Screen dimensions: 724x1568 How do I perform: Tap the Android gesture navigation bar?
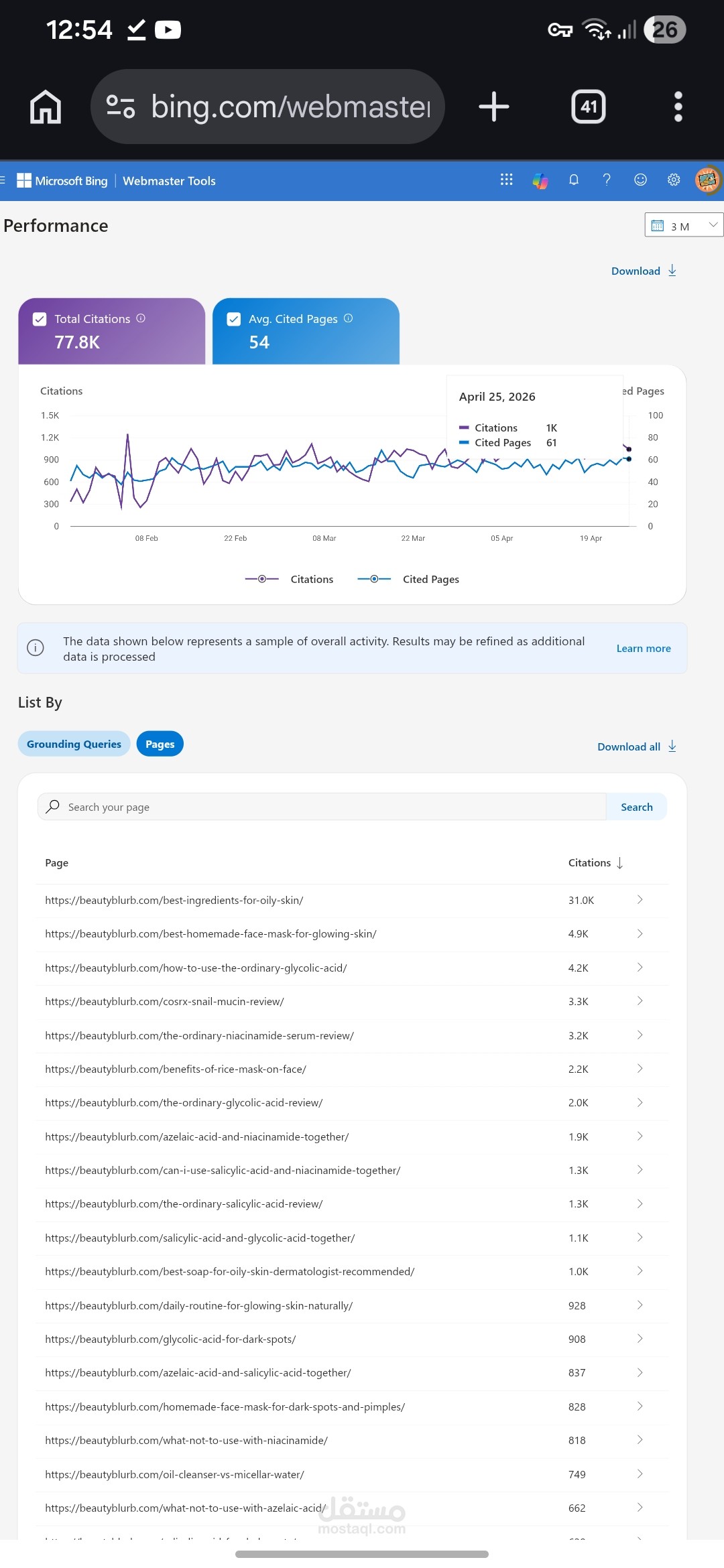(x=362, y=1554)
